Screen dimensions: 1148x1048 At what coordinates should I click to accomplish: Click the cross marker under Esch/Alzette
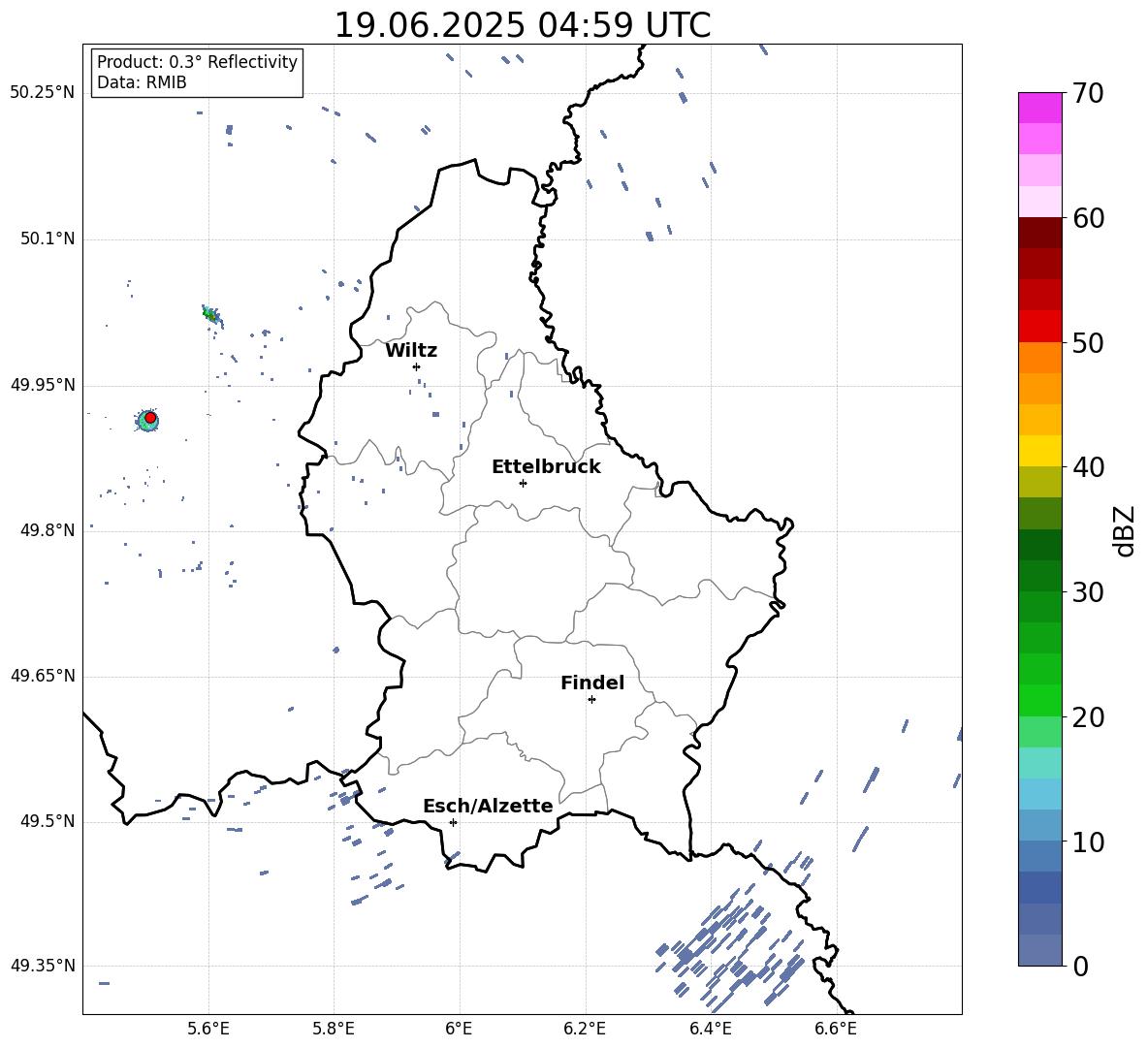click(453, 822)
